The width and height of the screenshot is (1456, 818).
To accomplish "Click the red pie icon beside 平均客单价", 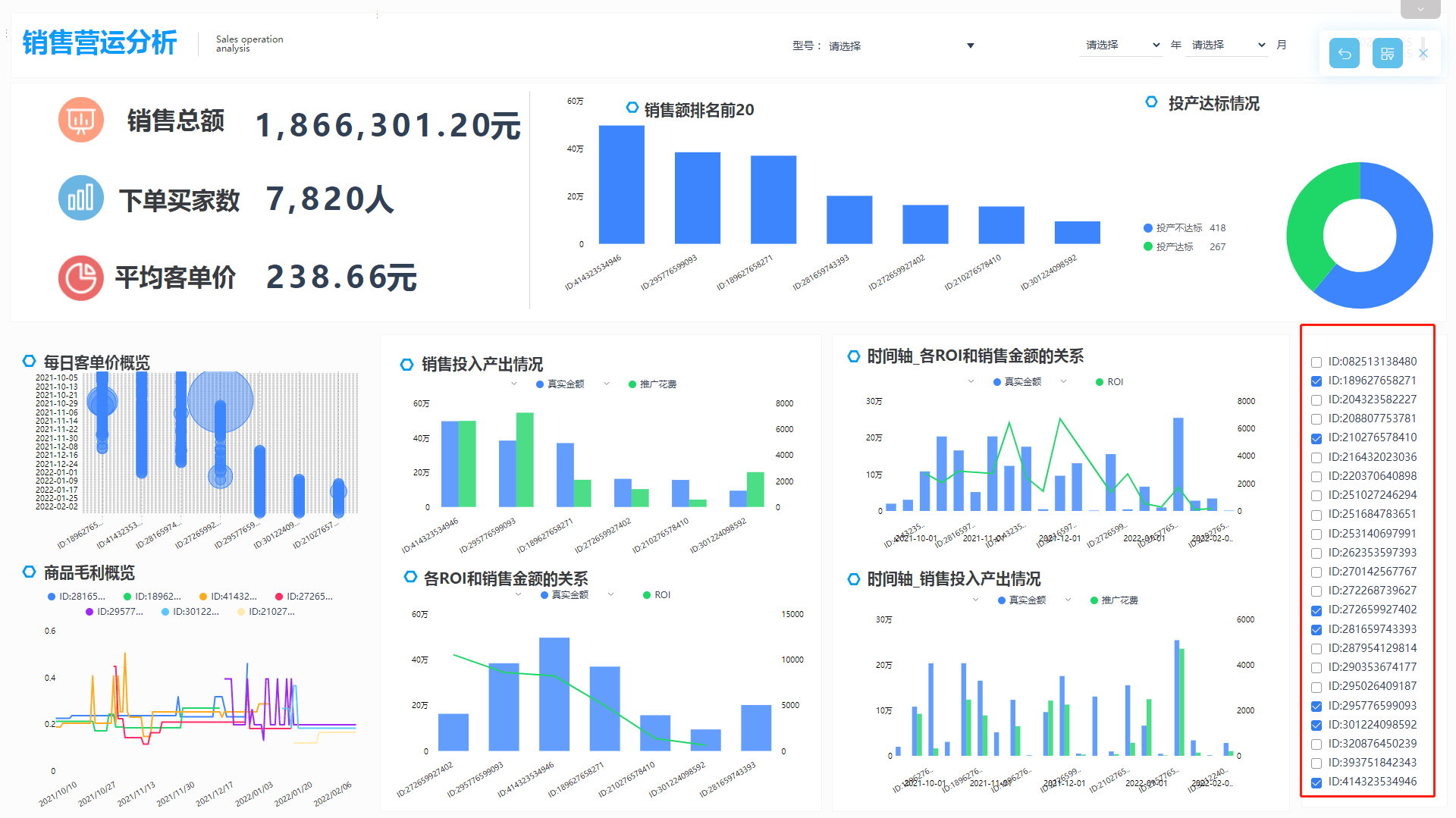I will tap(80, 278).
